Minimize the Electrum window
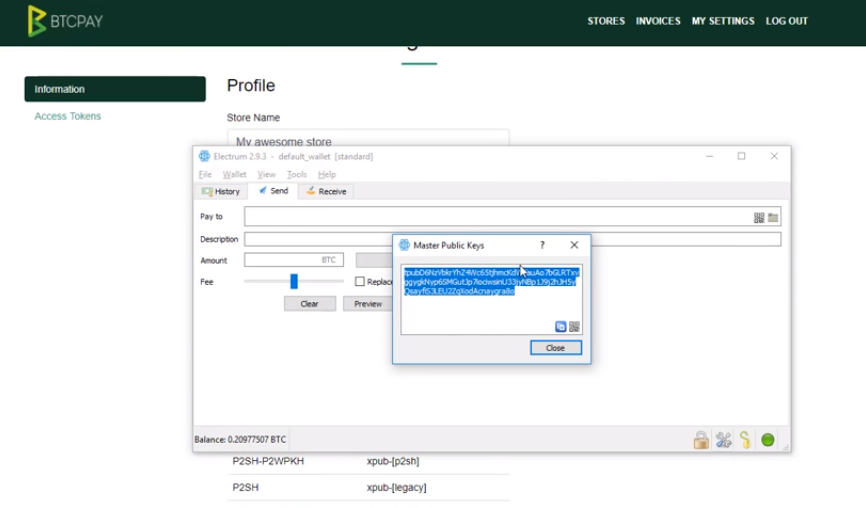Screen dimensions: 866x508 (x=710, y=156)
